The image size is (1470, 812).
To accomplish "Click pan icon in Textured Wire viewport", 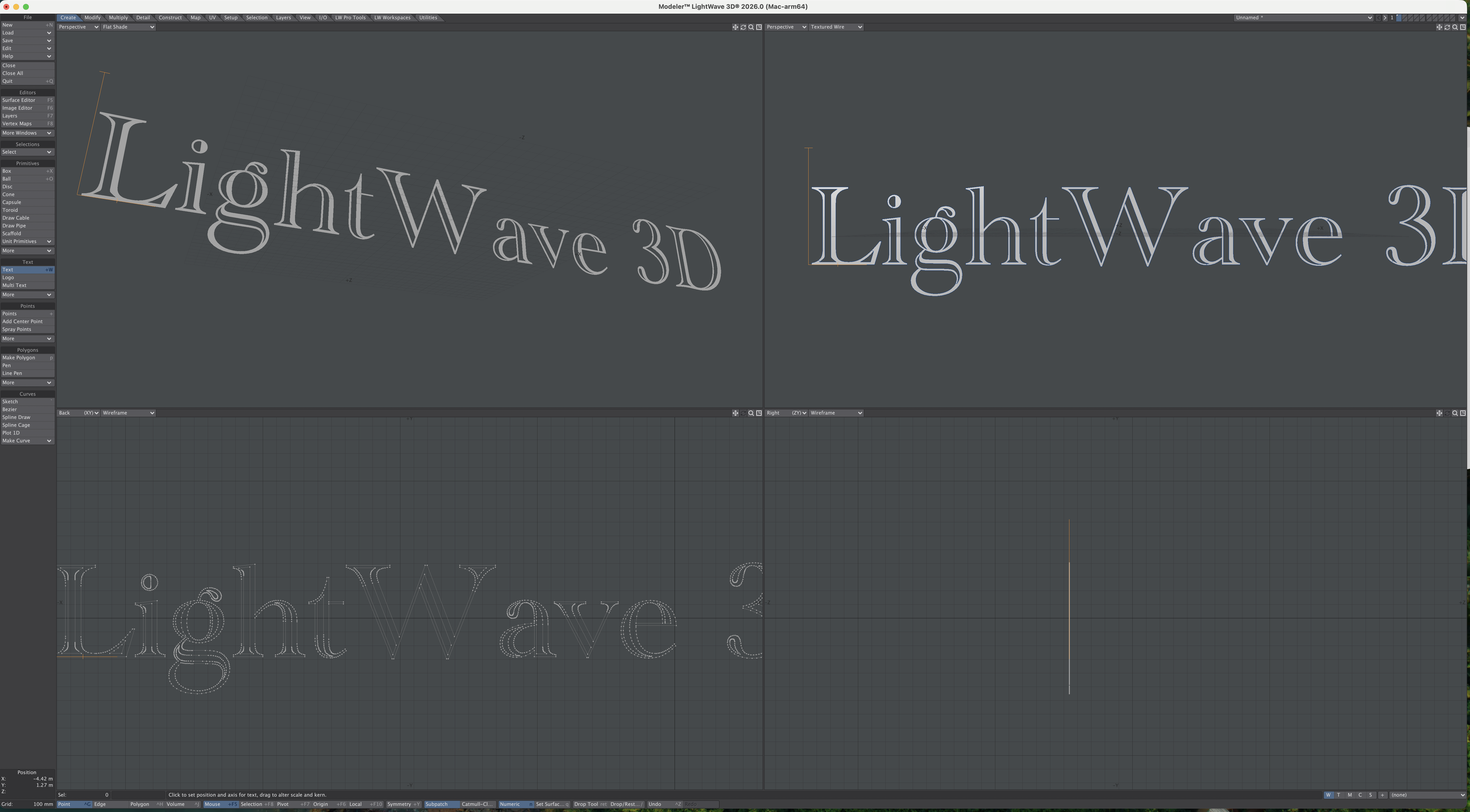I will (1439, 27).
